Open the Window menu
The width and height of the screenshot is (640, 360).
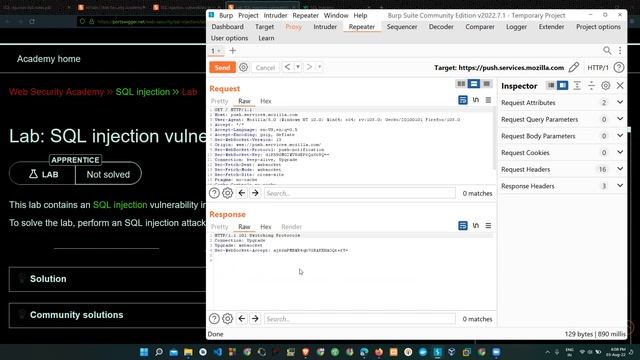336,15
